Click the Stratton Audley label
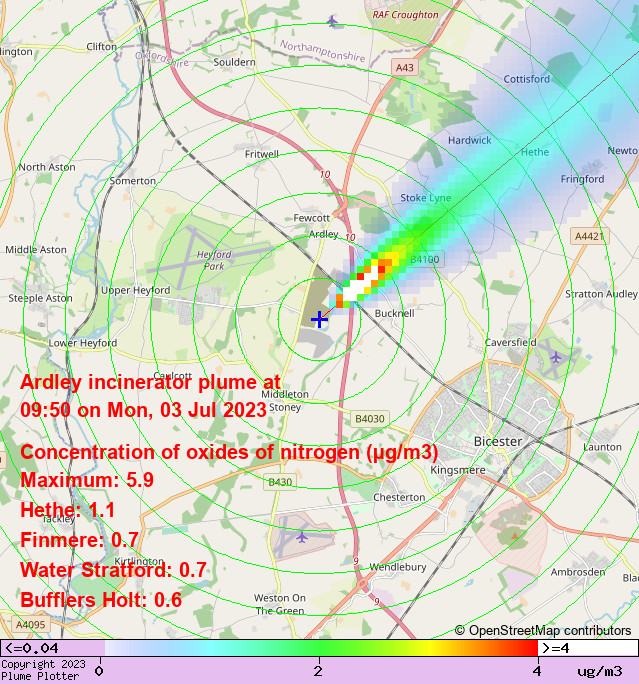Viewport: 639px width, 684px height. (x=601, y=294)
